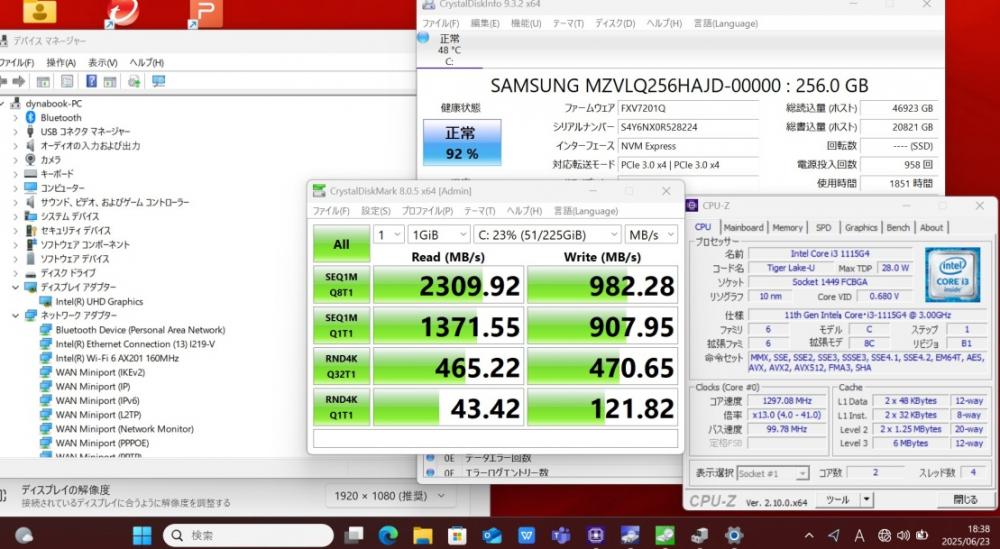
Task: Click the taskbar search field
Action: (x=248, y=535)
